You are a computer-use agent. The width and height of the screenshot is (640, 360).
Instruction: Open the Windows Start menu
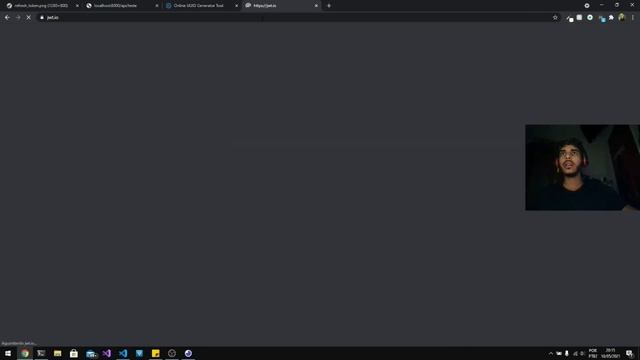(x=8, y=353)
